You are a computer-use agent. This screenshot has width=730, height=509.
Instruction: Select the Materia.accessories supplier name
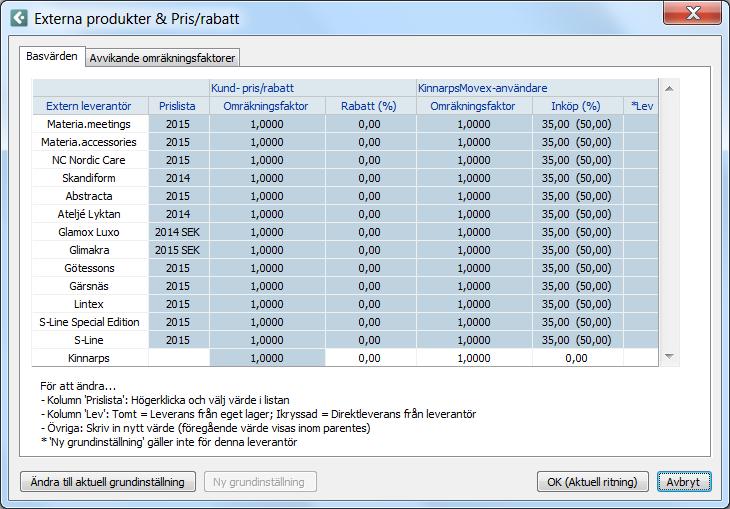tap(90, 143)
